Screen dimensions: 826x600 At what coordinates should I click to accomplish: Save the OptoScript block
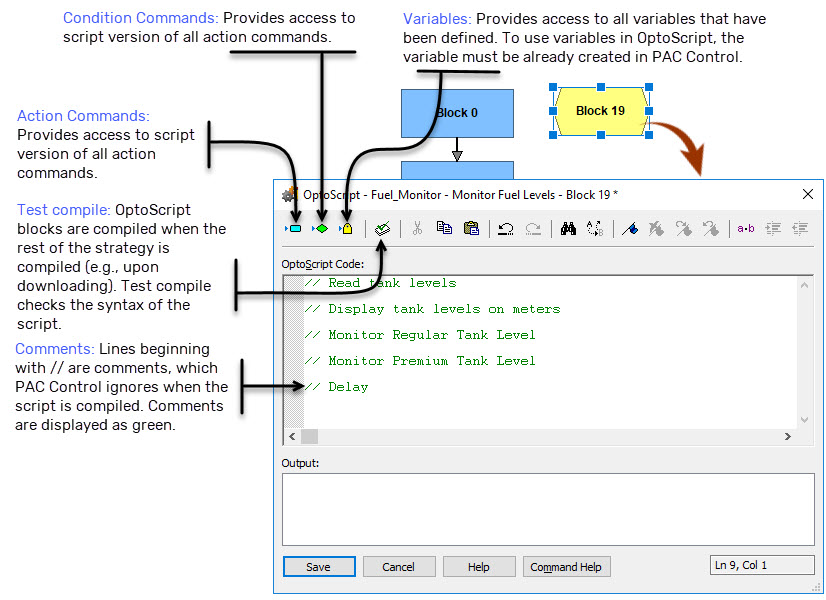(x=318, y=566)
